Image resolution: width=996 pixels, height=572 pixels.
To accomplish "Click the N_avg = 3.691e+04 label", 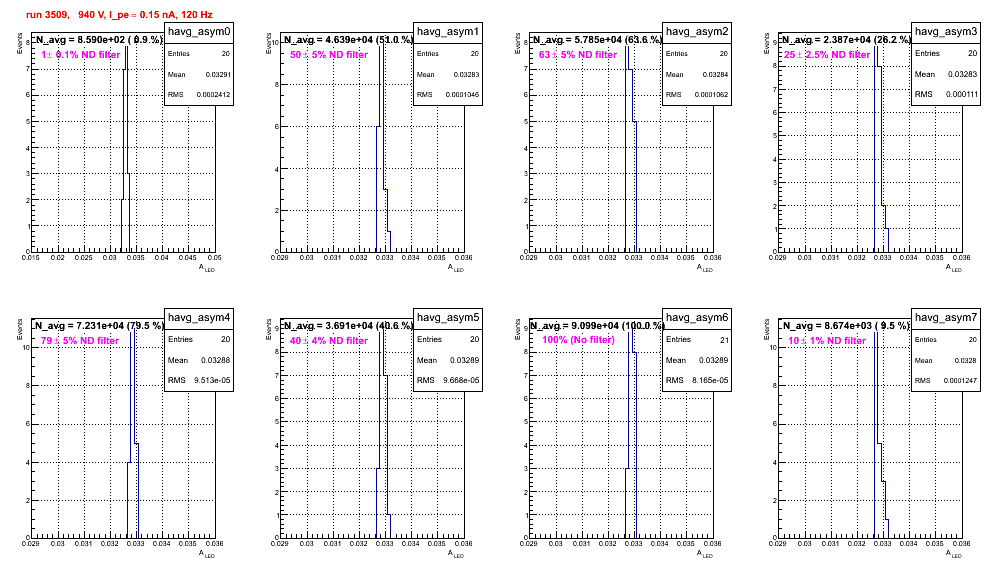I will (x=348, y=326).
